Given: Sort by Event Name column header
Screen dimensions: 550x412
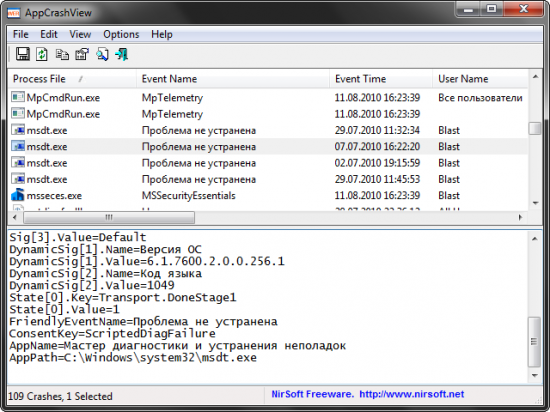Looking at the screenshot, I should tap(233, 79).
